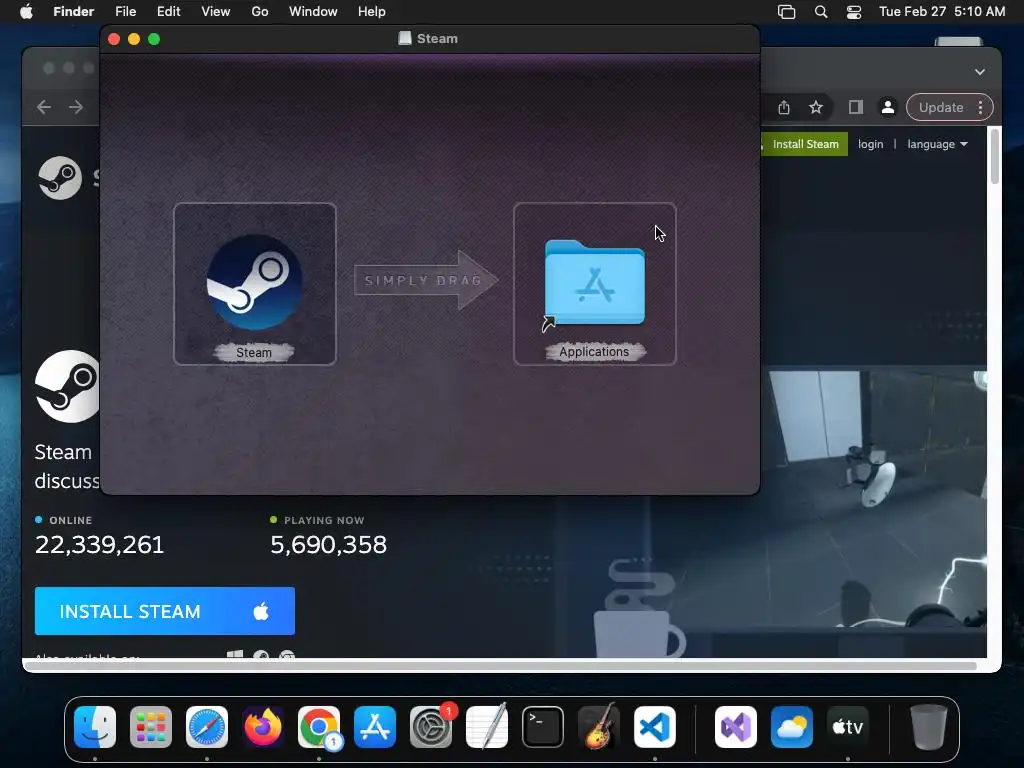Click the Stage Manager menu bar icon
This screenshot has height=768, width=1024.
coord(786,12)
